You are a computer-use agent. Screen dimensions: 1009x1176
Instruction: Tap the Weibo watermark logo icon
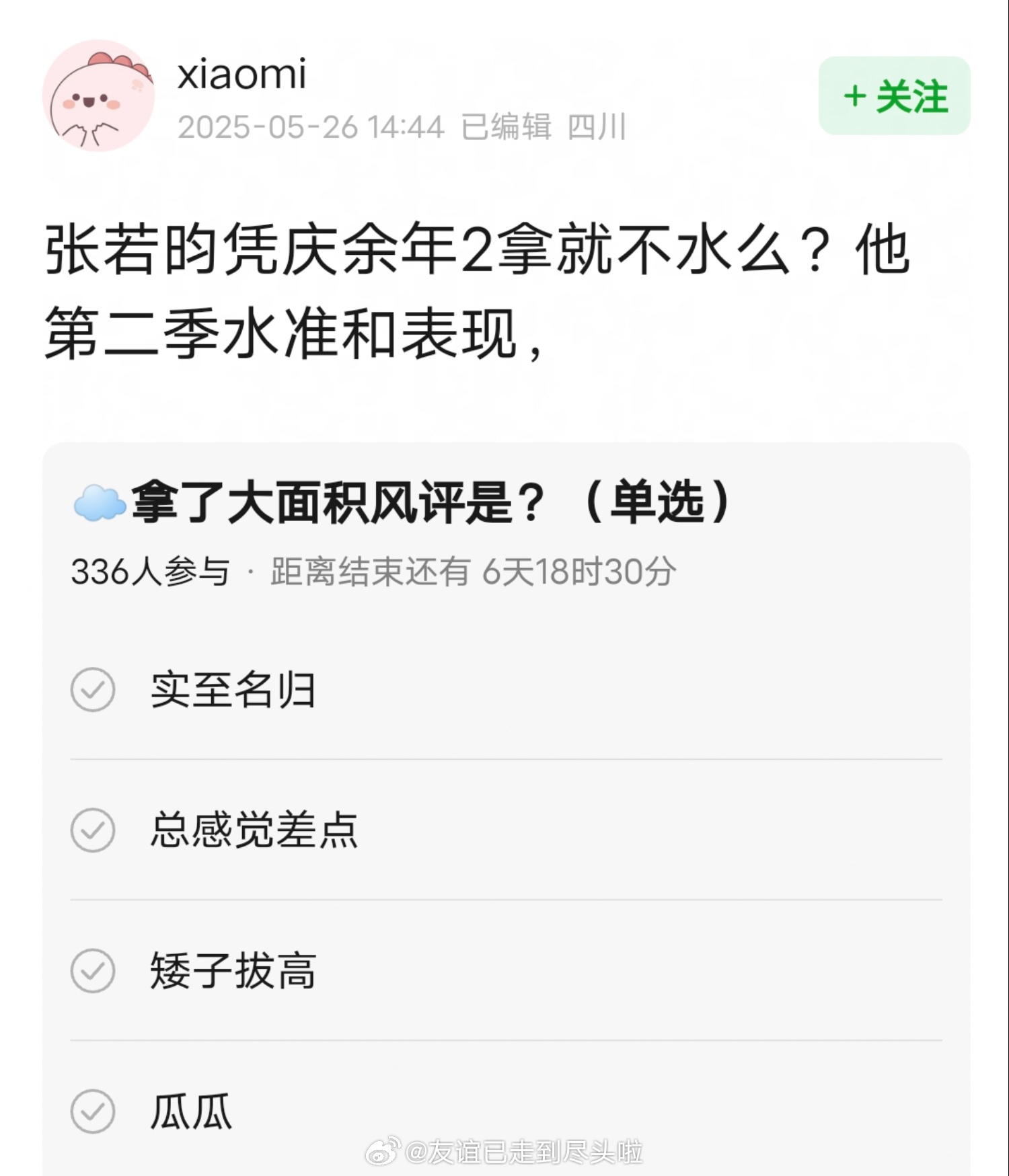coord(383,1152)
